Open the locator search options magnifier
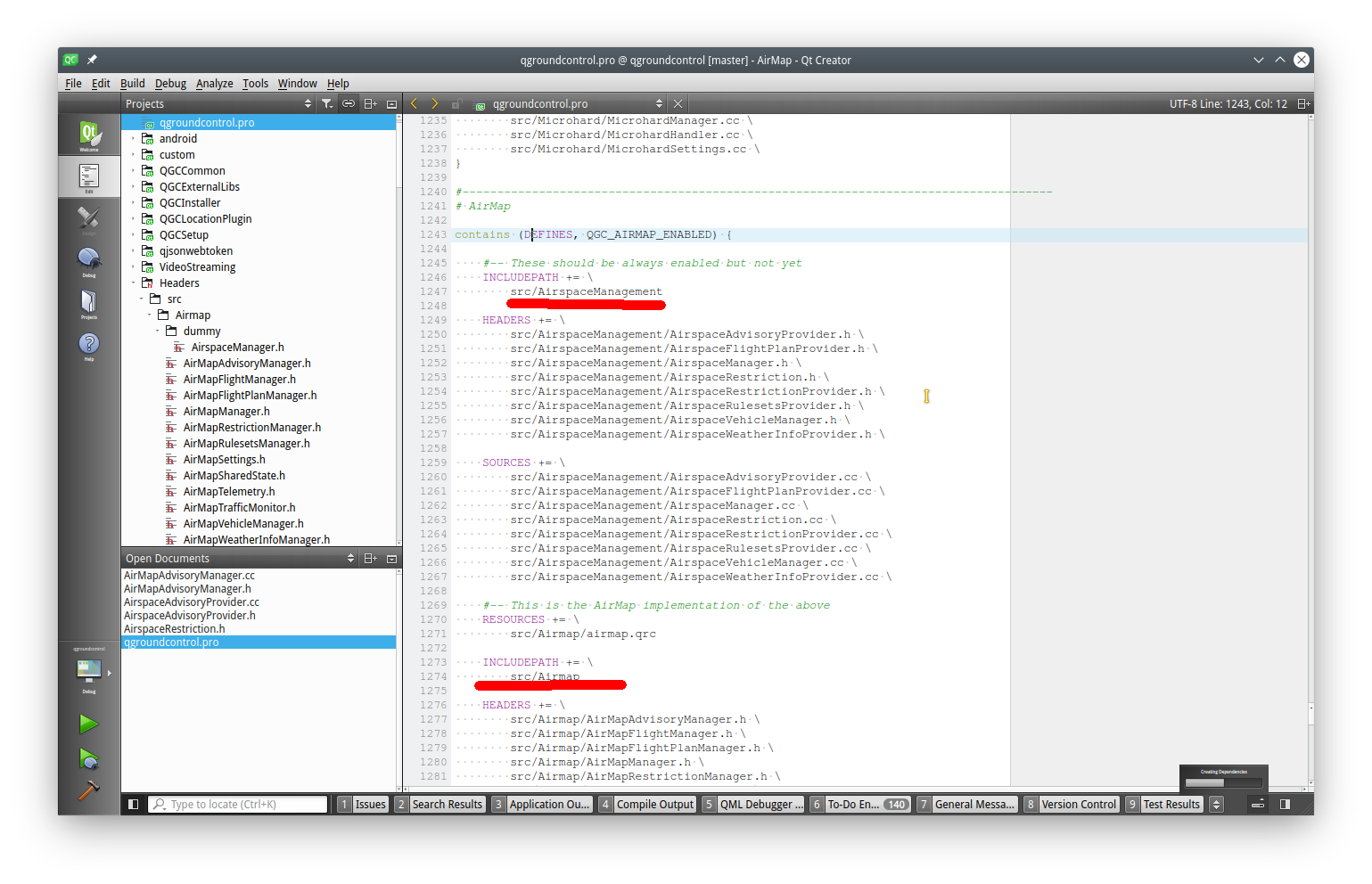The image size is (1372, 884). [x=159, y=805]
